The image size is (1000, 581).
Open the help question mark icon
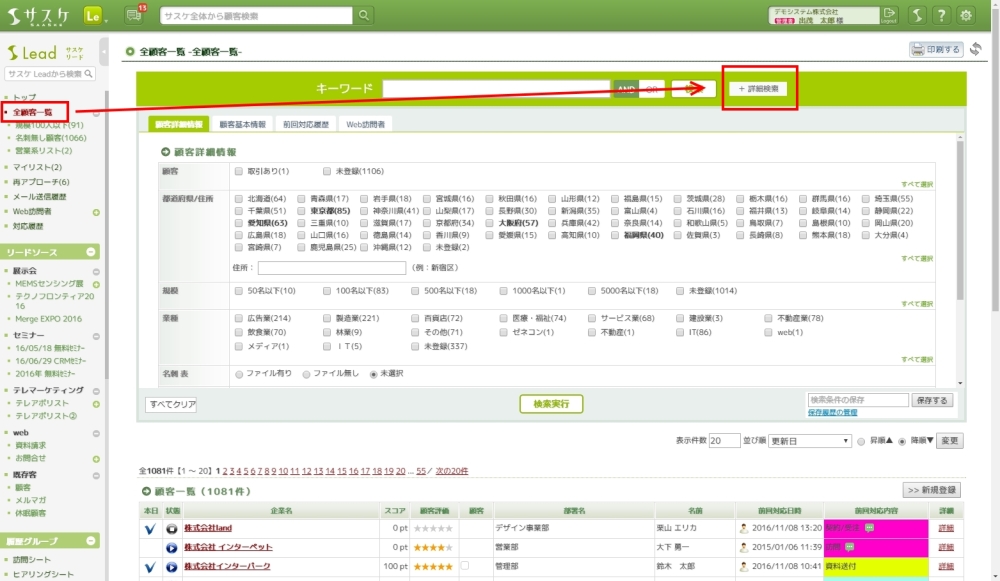click(x=940, y=15)
